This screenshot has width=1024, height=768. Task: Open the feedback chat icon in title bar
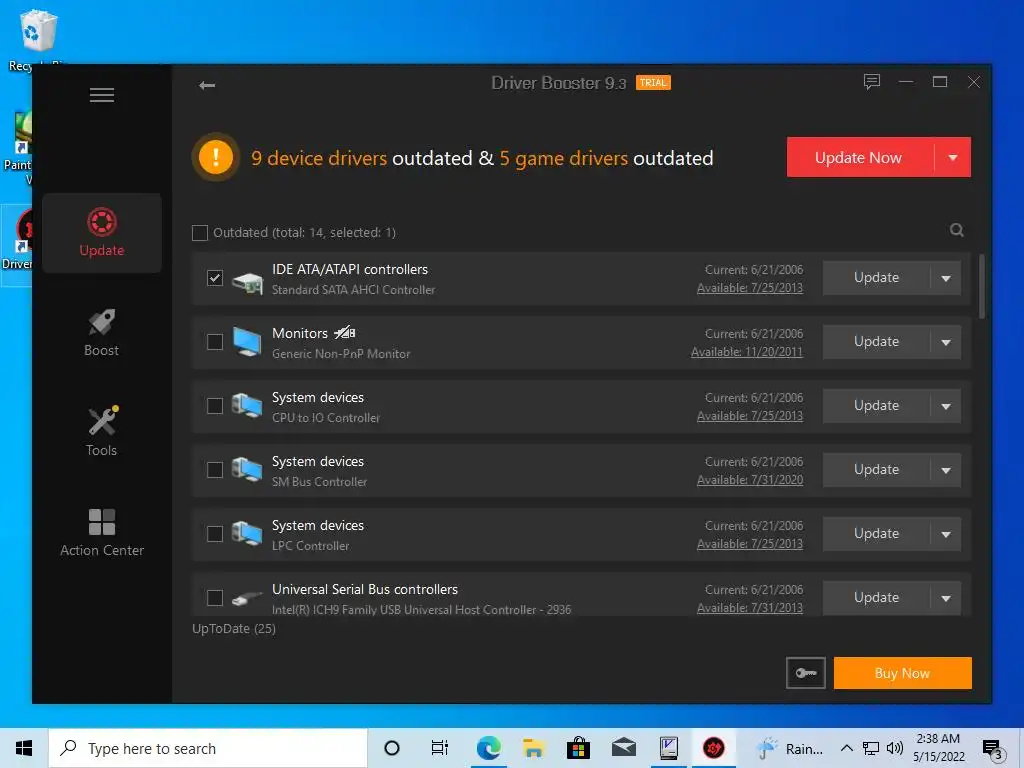pos(872,82)
